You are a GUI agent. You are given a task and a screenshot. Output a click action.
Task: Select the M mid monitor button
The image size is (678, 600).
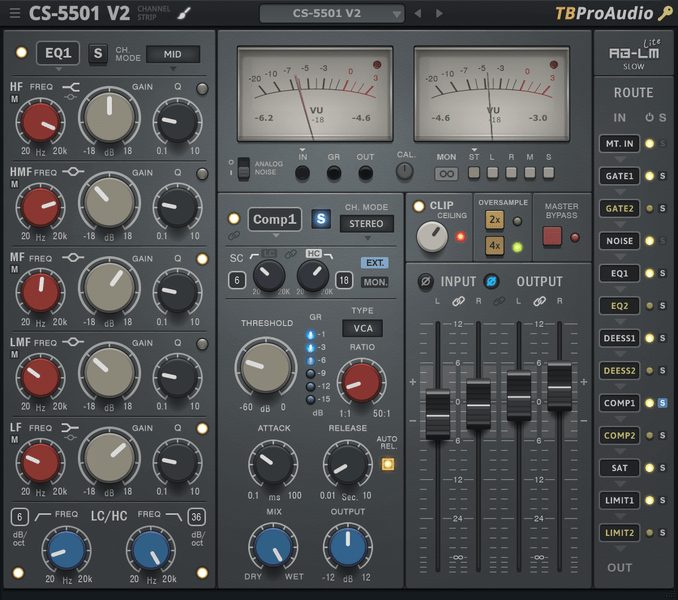(x=530, y=173)
